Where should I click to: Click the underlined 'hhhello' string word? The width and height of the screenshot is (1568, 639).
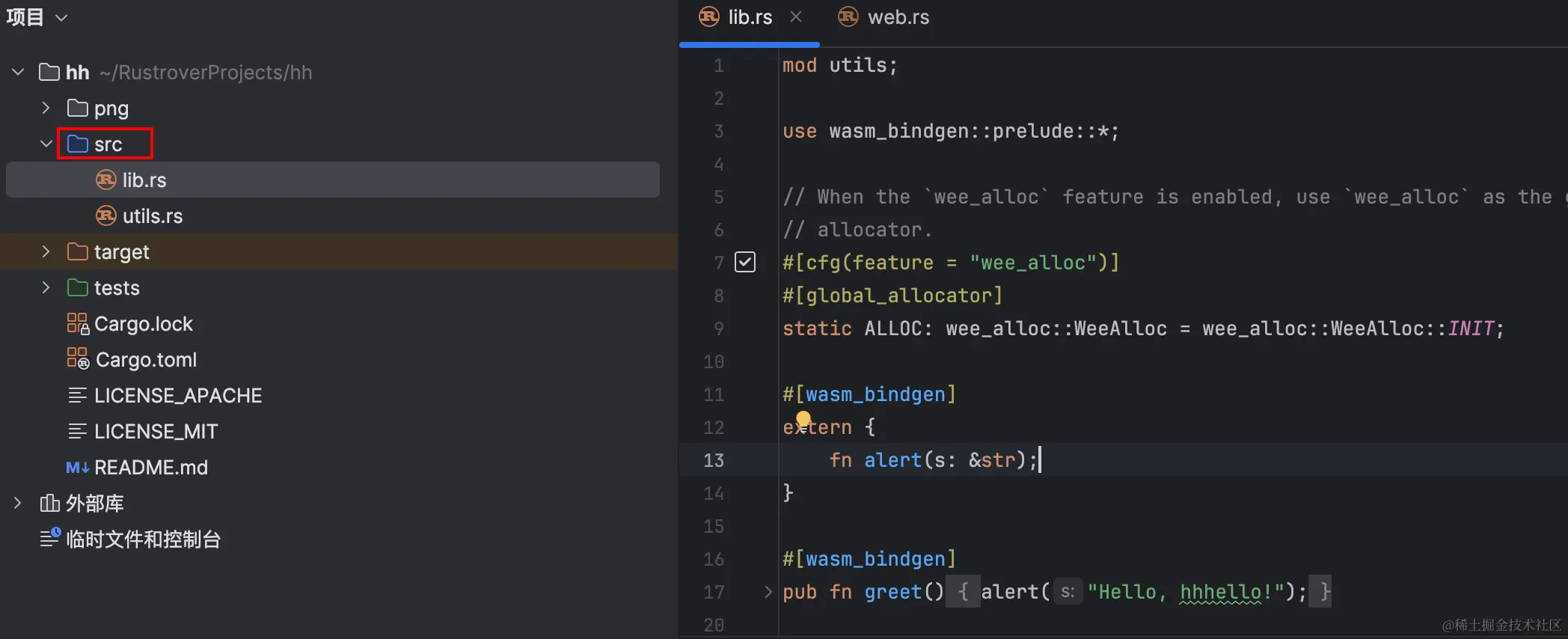1220,592
